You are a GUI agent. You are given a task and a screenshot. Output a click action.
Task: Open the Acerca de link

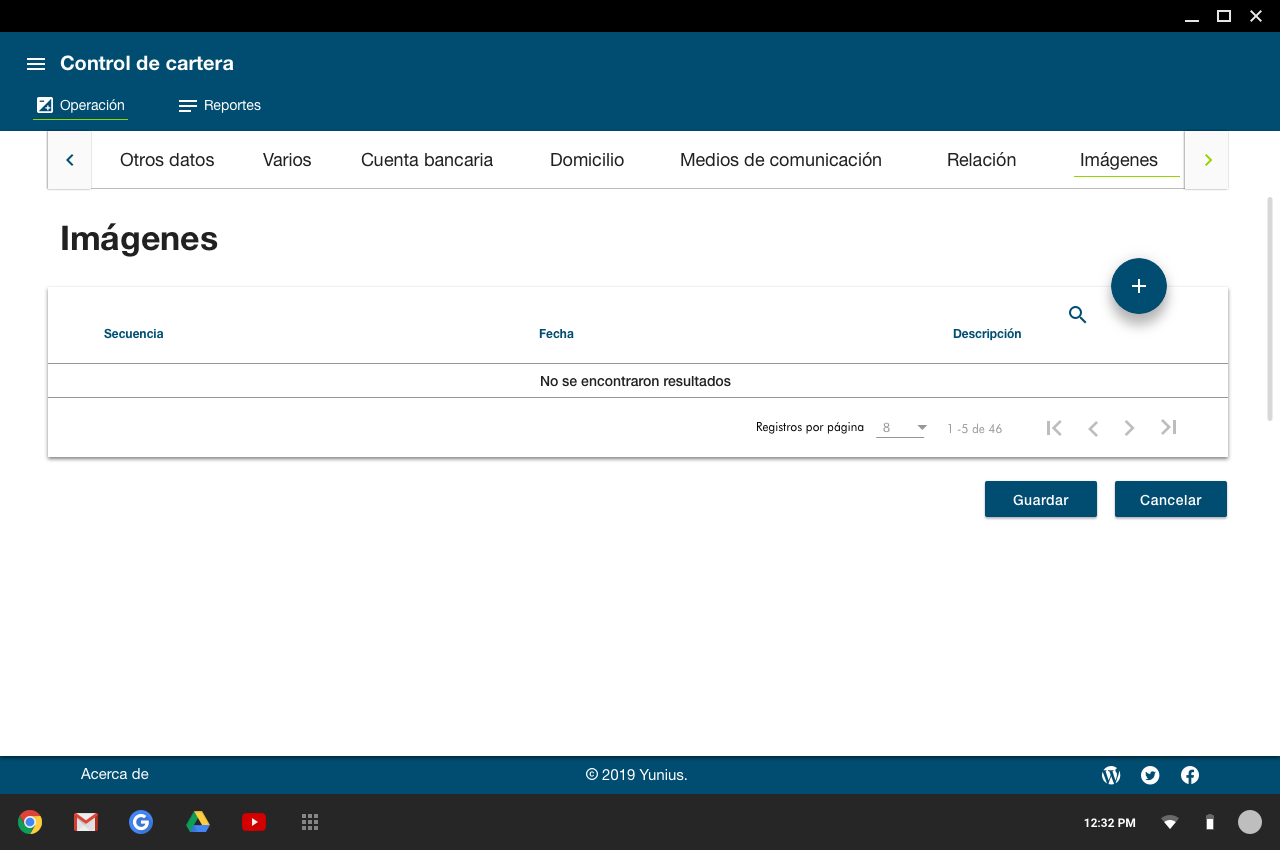(115, 774)
